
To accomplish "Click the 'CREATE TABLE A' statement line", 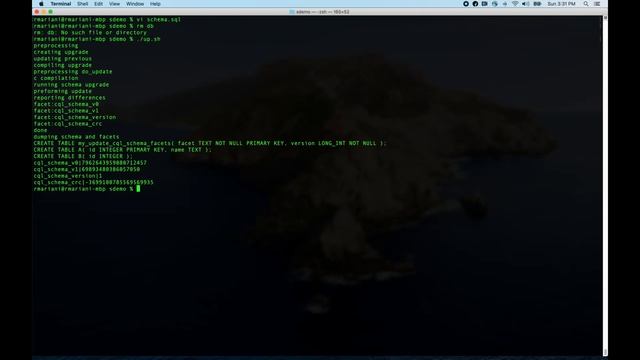I will [x=122, y=150].
